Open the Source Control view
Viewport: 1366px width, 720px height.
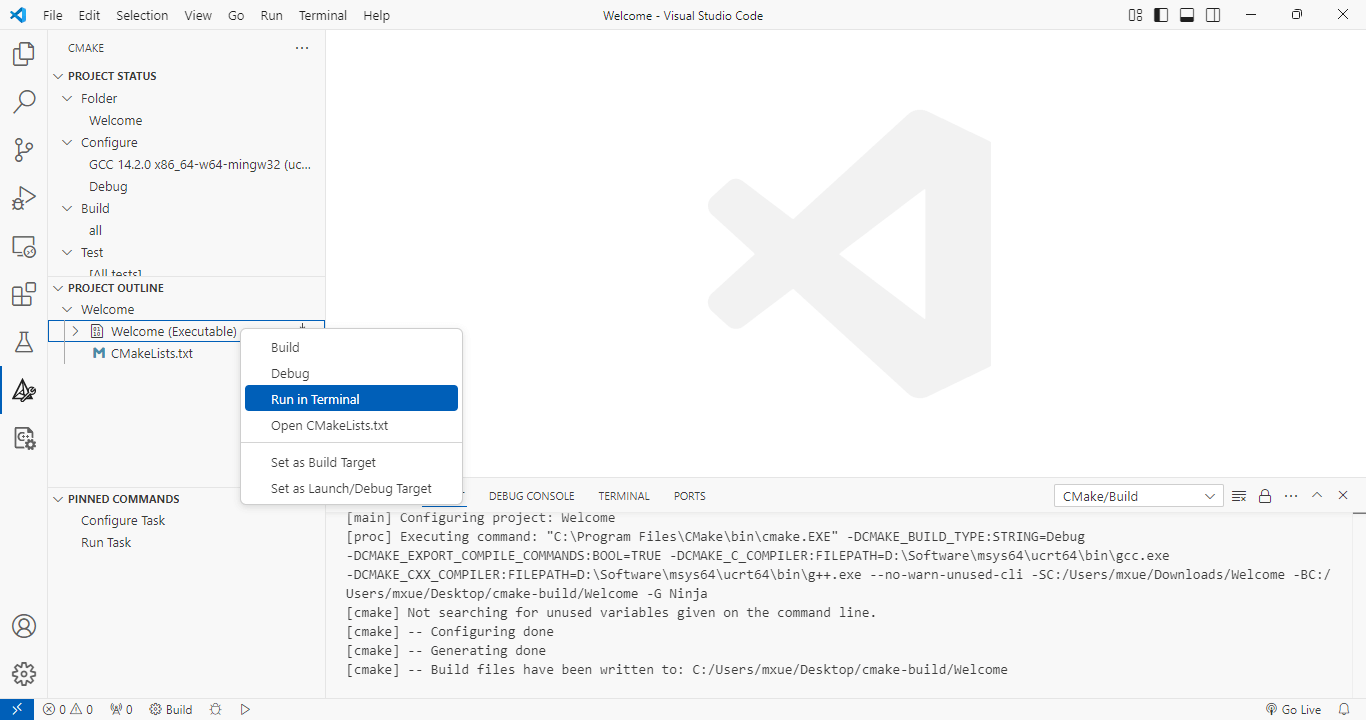point(23,150)
